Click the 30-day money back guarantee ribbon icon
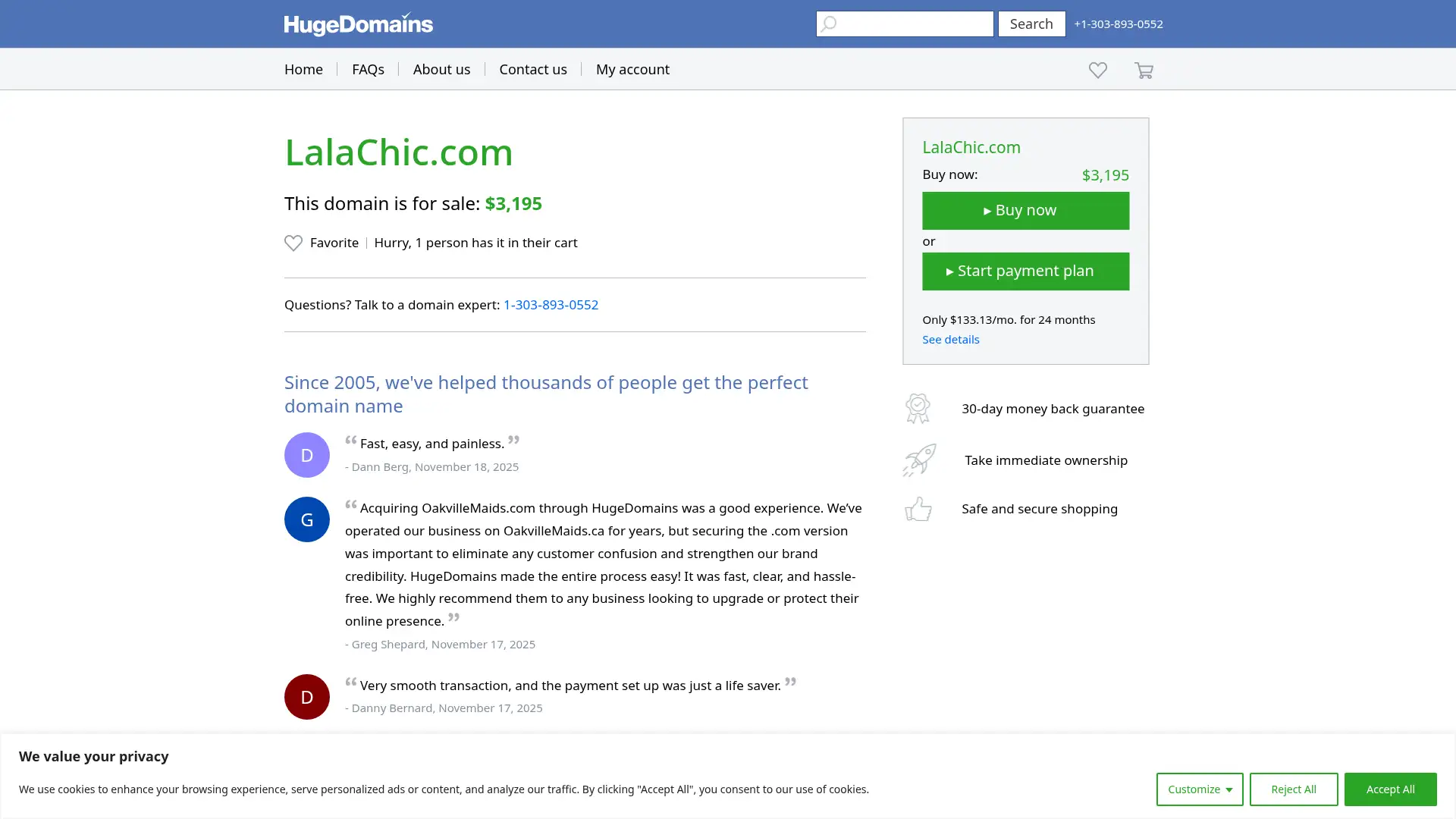This screenshot has width=1456, height=819. pos(918,408)
